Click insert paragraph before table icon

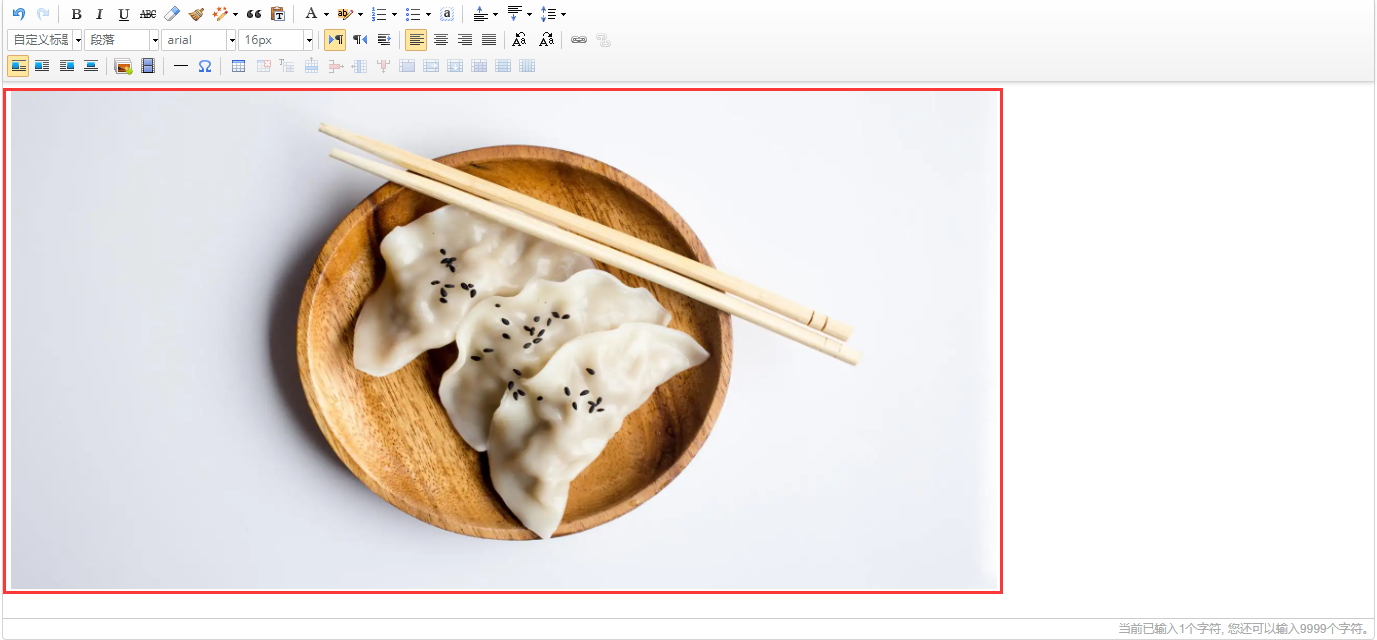(x=287, y=66)
